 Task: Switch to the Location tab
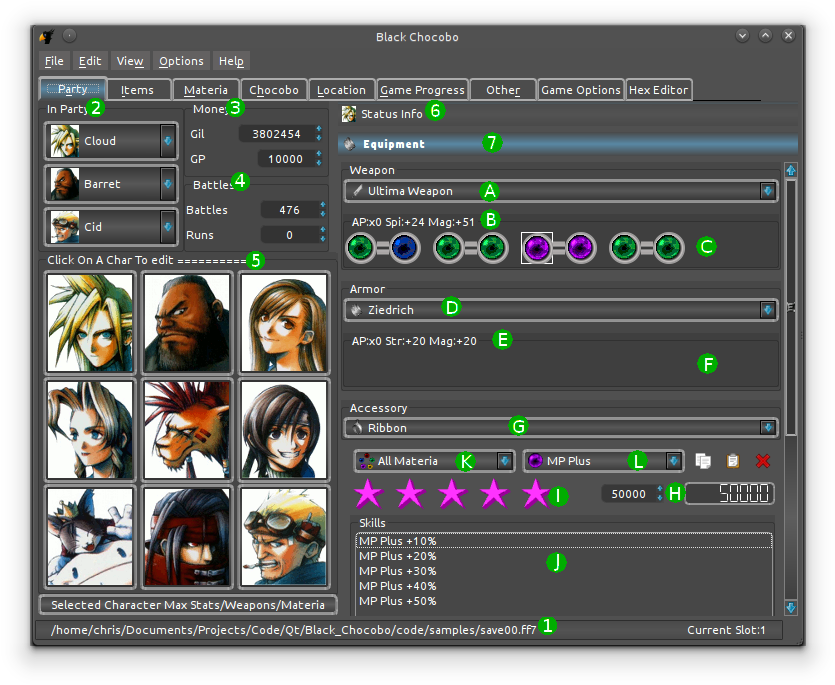point(341,90)
